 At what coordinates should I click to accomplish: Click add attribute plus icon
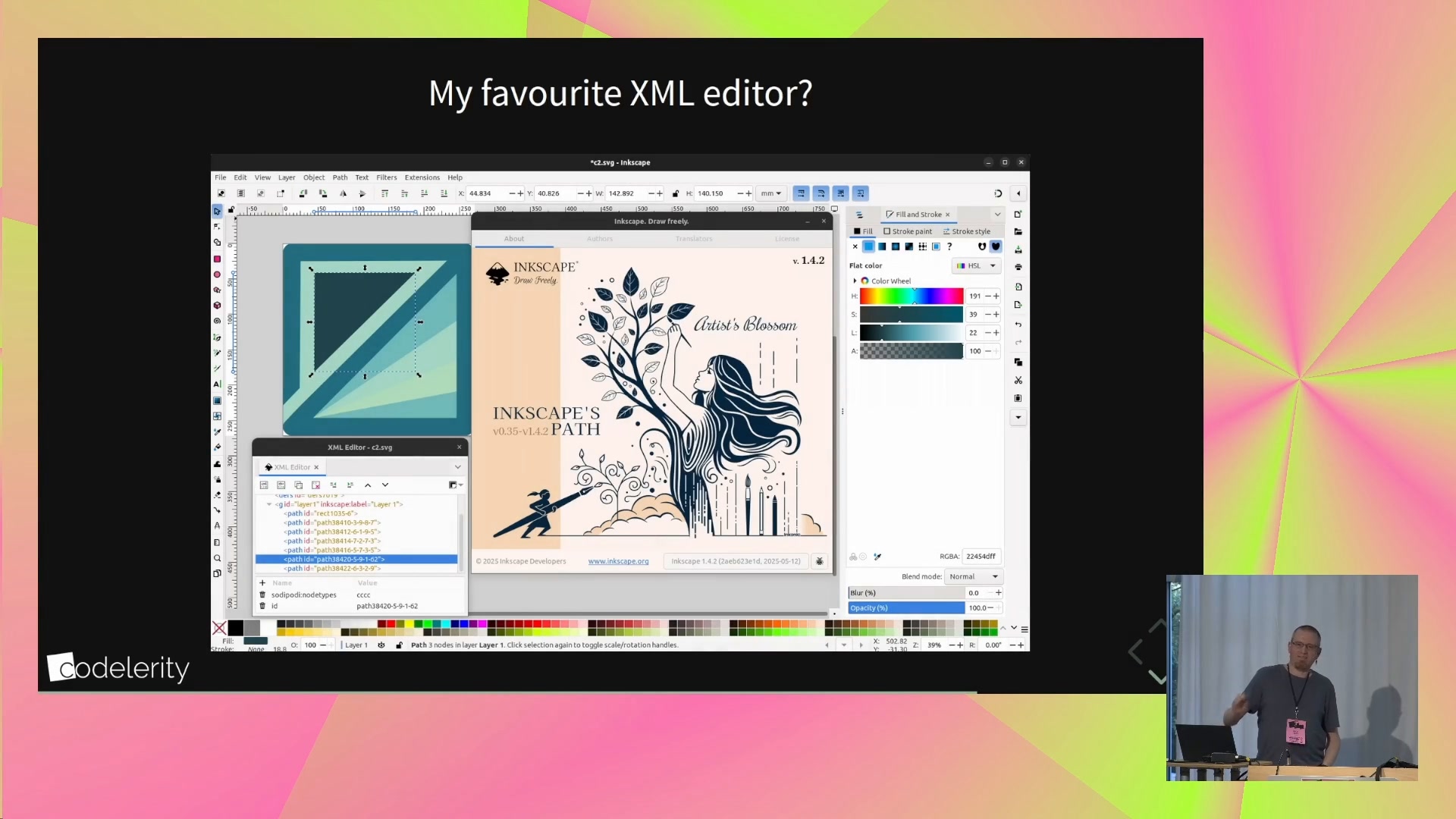(262, 583)
